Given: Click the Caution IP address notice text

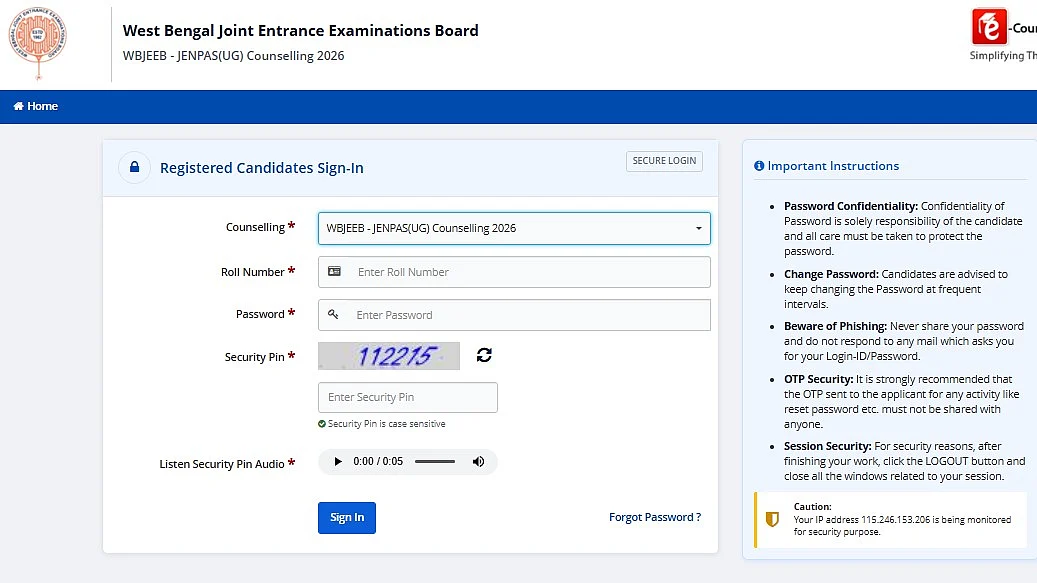Looking at the screenshot, I should [x=902, y=525].
